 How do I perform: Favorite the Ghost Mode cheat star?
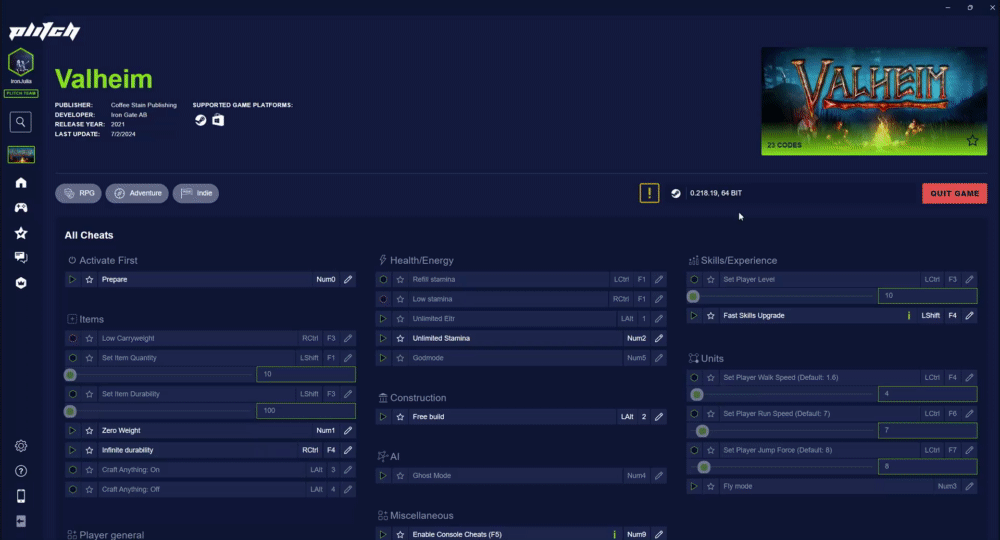pyautogui.click(x=401, y=476)
